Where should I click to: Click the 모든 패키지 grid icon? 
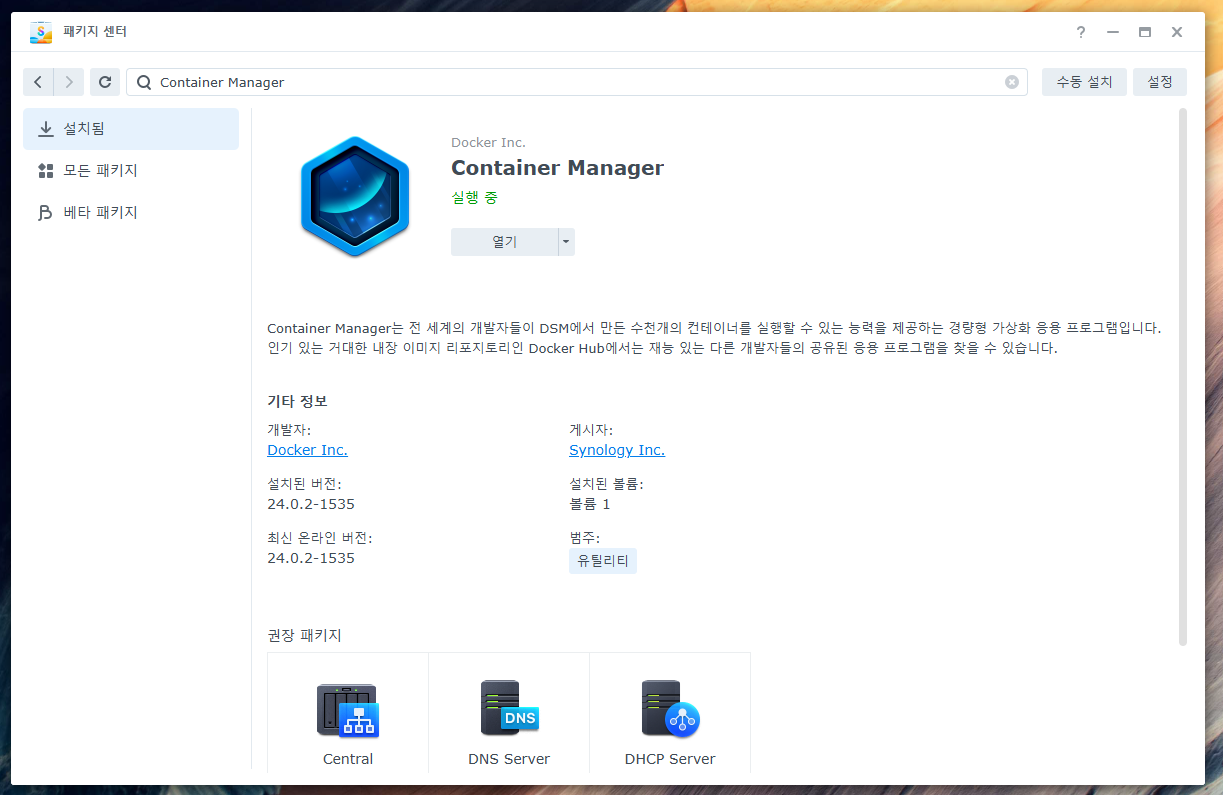46,171
